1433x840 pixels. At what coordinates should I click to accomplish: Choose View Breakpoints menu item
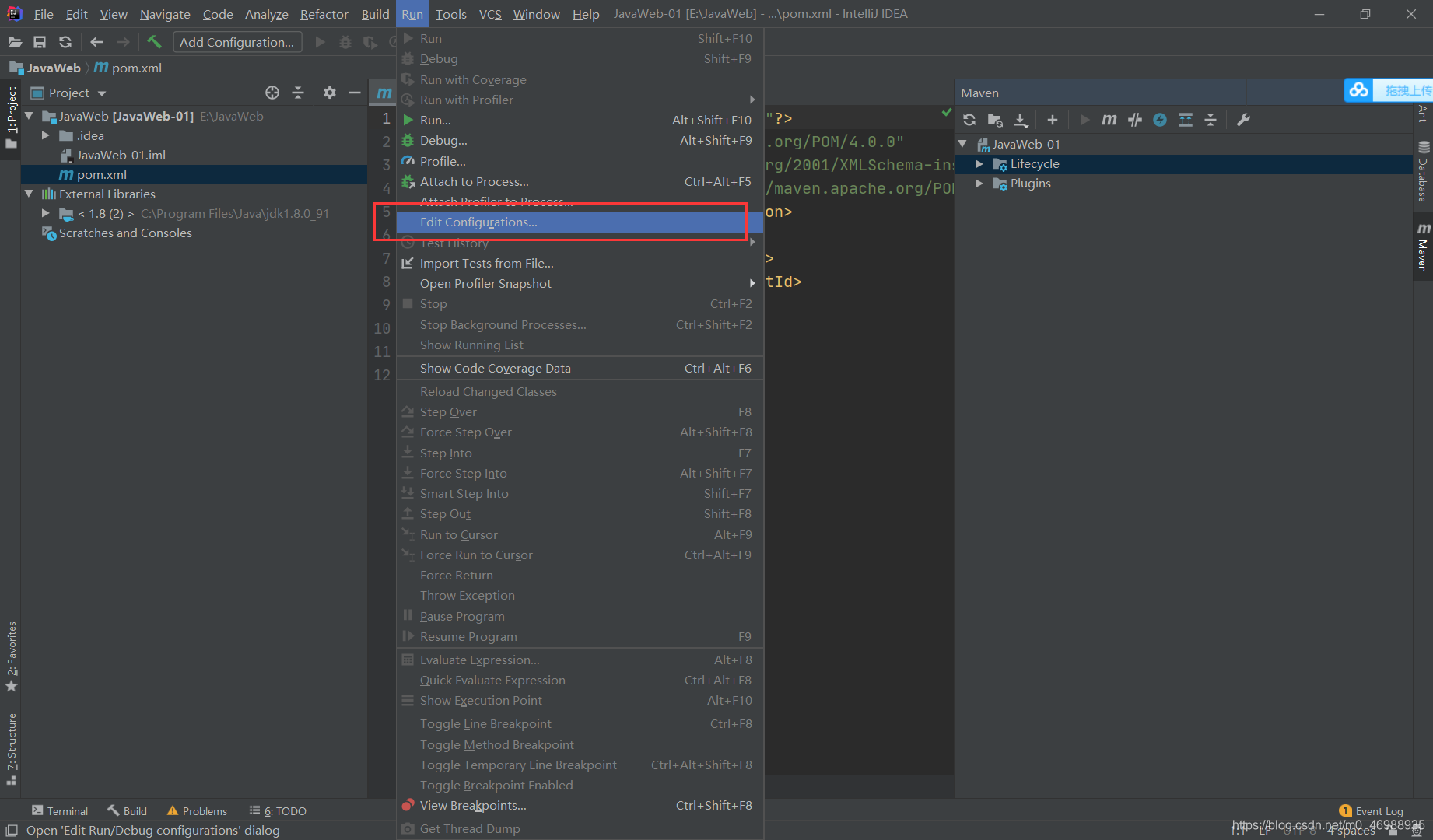point(580,805)
